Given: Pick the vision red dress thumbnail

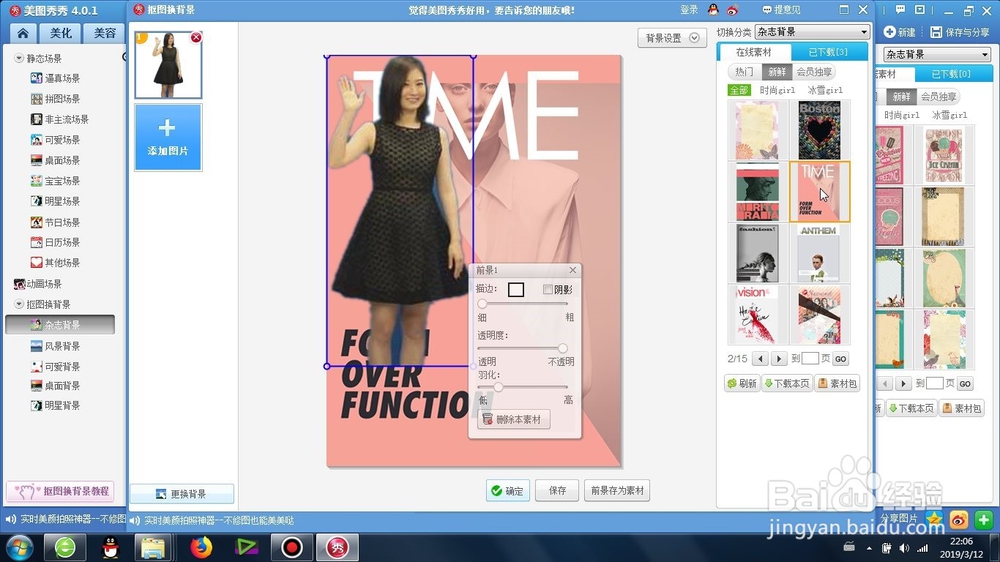Looking at the screenshot, I should point(757,315).
